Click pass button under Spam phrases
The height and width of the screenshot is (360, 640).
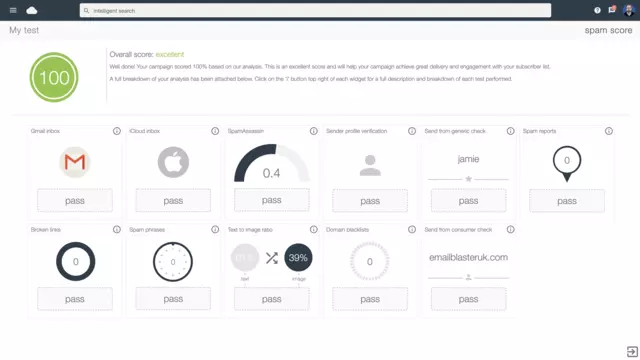click(173, 299)
